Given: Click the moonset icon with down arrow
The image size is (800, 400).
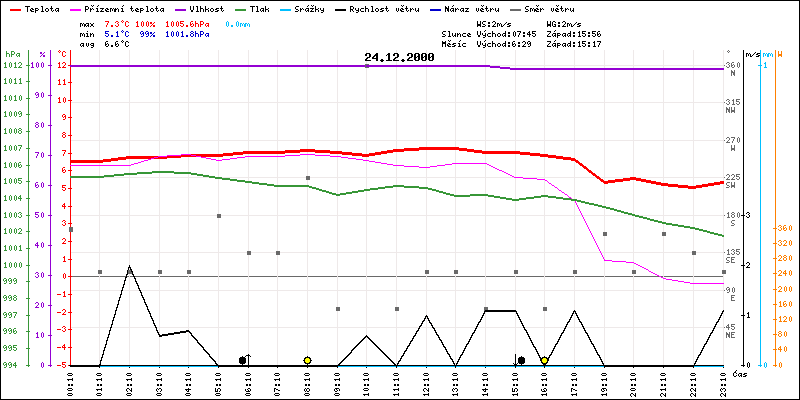Looking at the screenshot, I should 519,360.
